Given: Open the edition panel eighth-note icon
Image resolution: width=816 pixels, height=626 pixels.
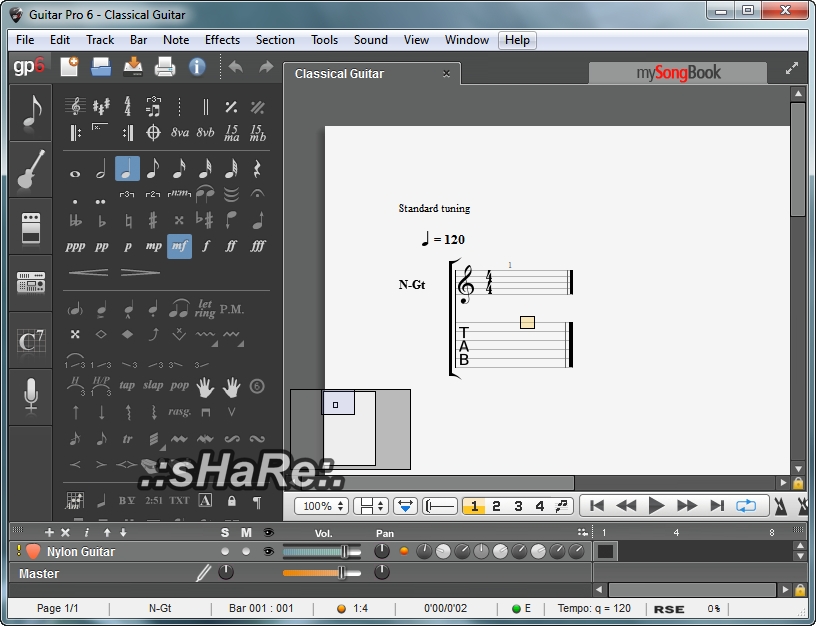Looking at the screenshot, I should pos(31,112).
